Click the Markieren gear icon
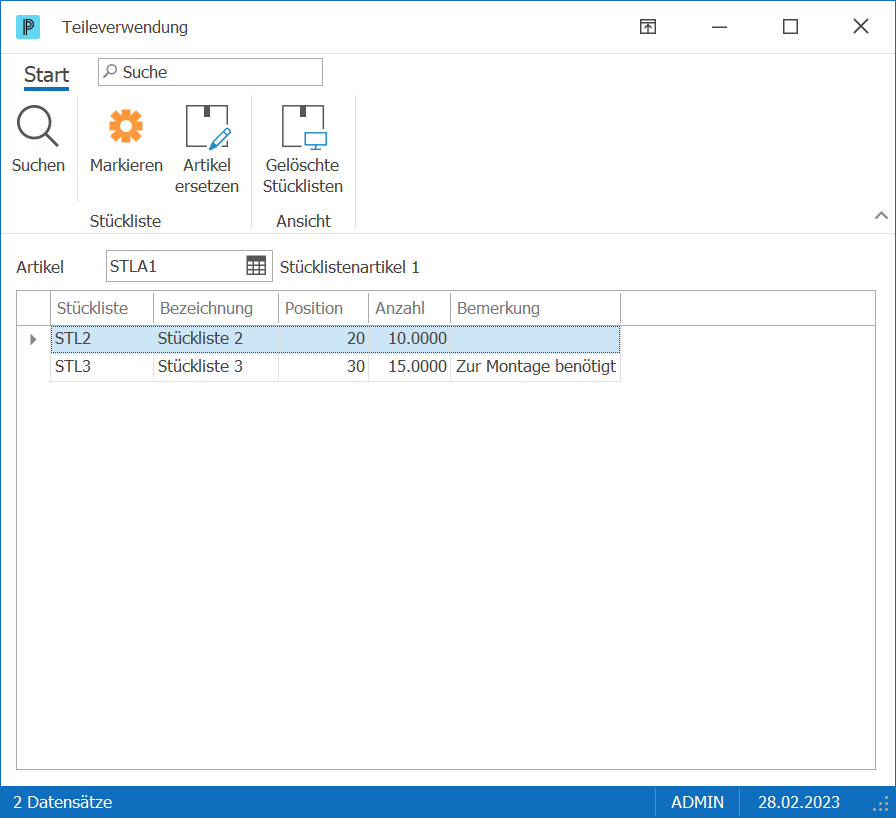This screenshot has height=818, width=896. (x=126, y=126)
